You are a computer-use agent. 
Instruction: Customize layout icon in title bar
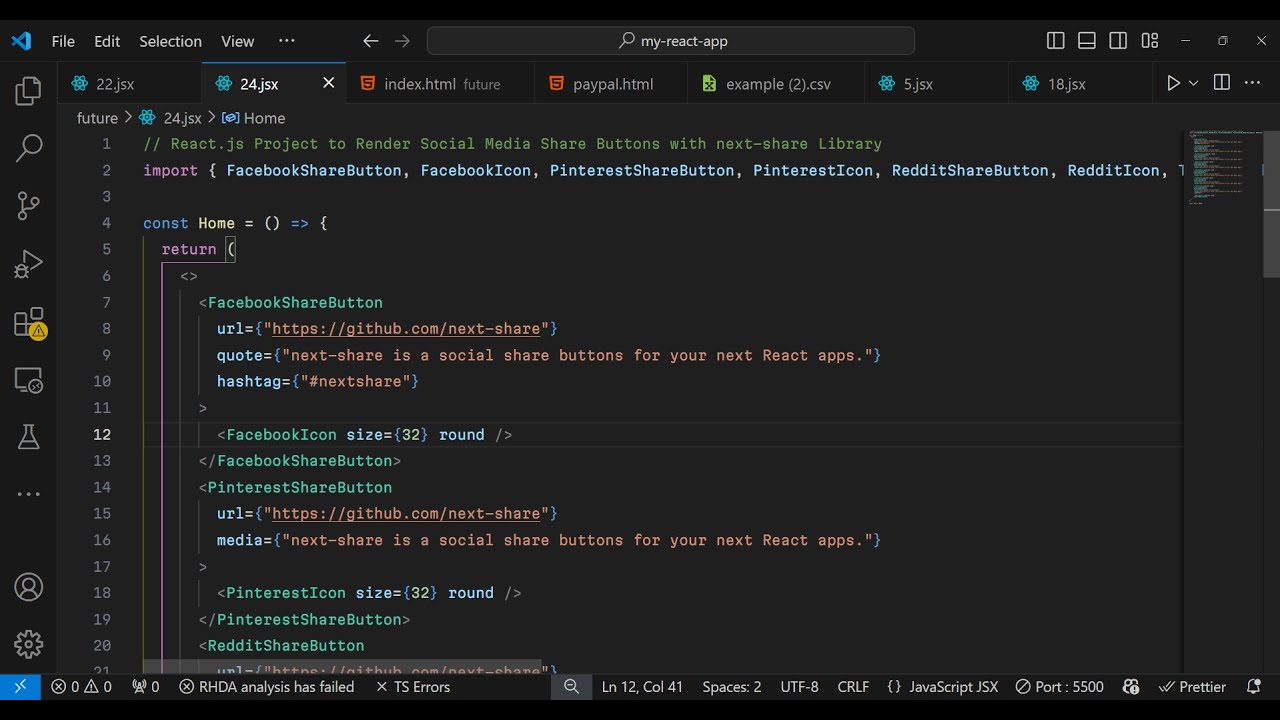coord(1150,41)
